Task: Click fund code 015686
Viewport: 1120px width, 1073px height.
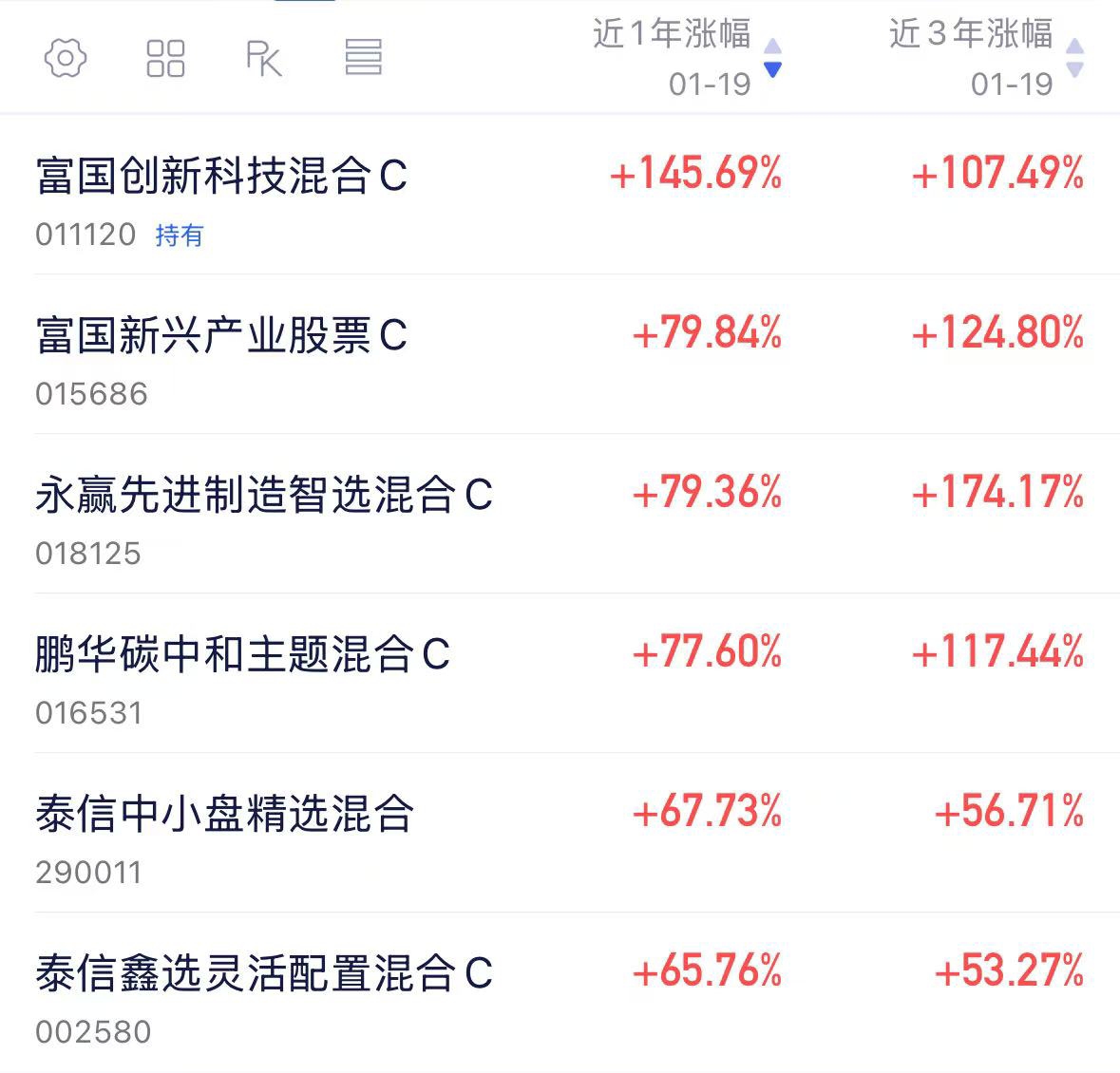Action: point(91,394)
